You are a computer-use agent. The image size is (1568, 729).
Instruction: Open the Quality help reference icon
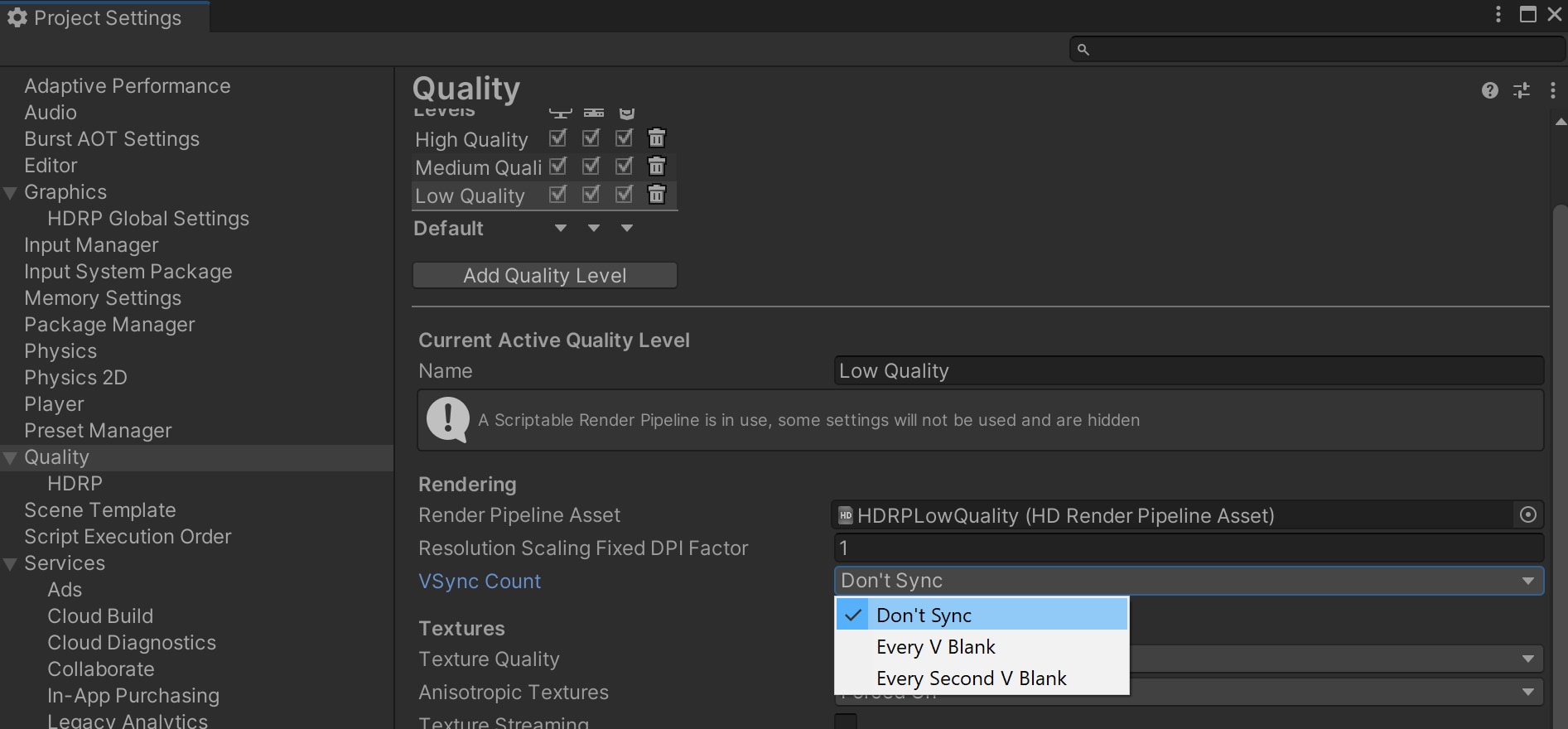[x=1489, y=90]
